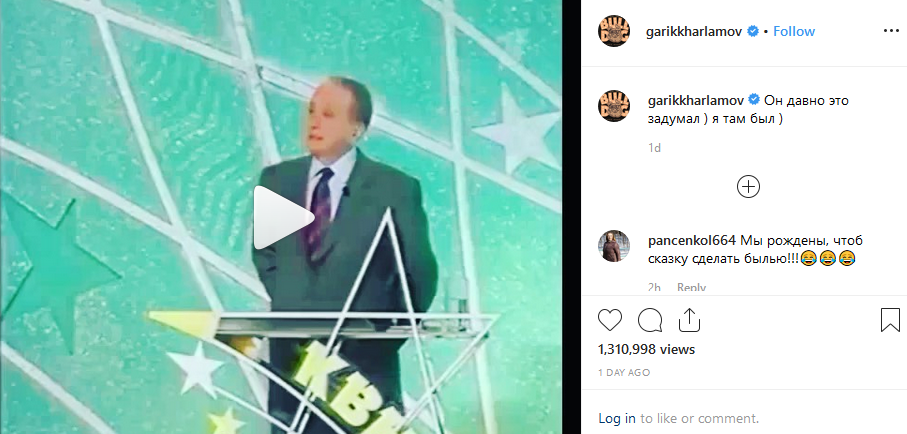Open garikkharlamov avatar beside caption

click(x=614, y=106)
